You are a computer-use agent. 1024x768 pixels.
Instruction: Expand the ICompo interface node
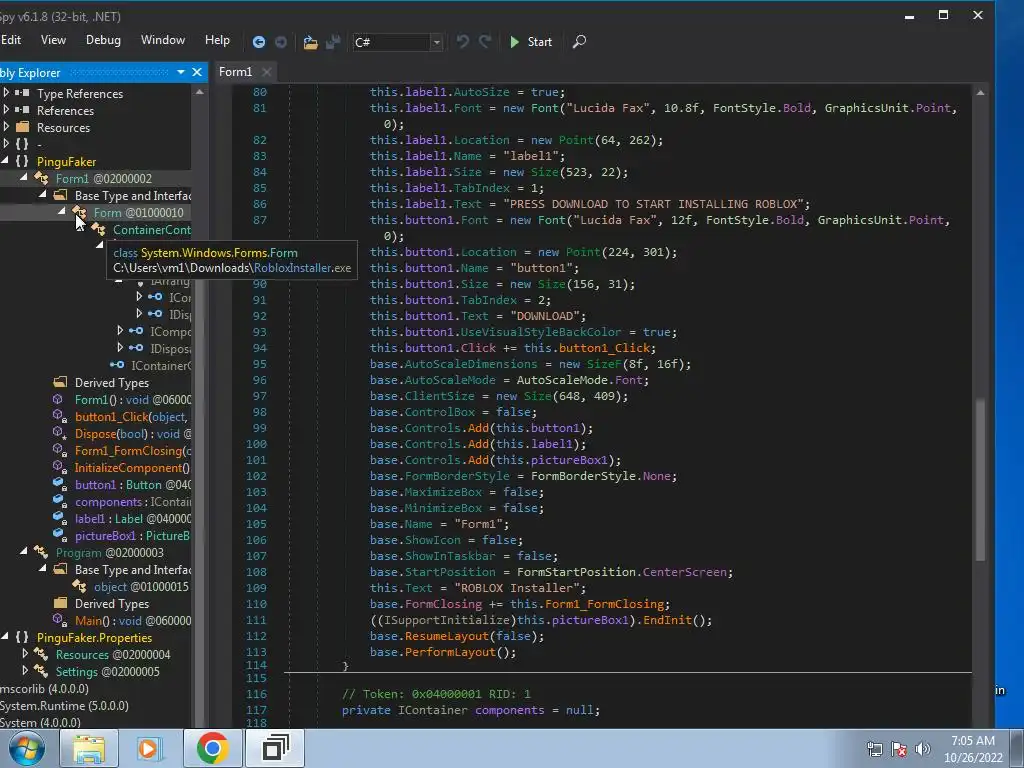(120, 330)
